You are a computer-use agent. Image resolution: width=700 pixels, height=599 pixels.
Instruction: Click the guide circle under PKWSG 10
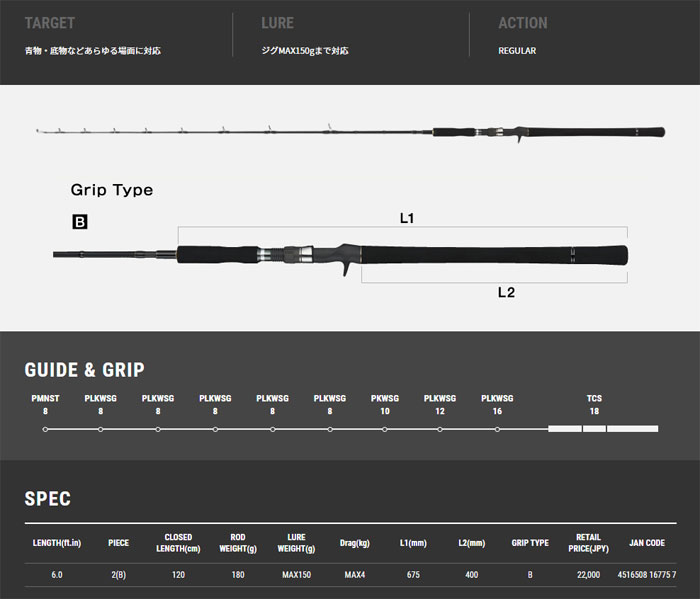click(384, 429)
